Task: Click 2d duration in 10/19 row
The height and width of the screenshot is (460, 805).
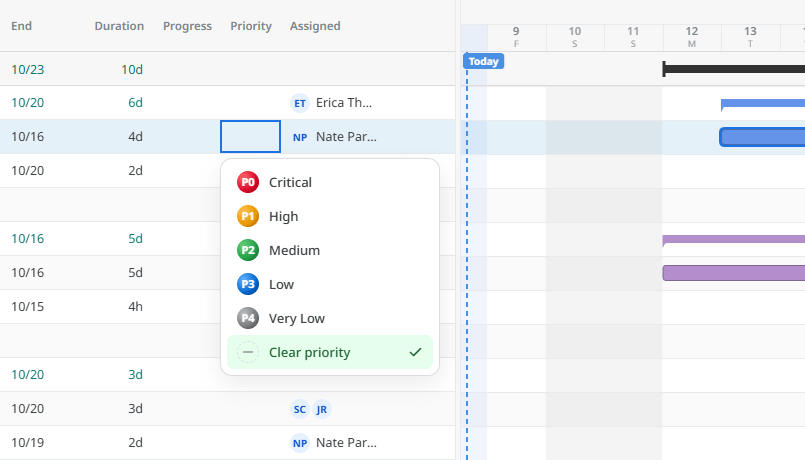Action: [136, 443]
